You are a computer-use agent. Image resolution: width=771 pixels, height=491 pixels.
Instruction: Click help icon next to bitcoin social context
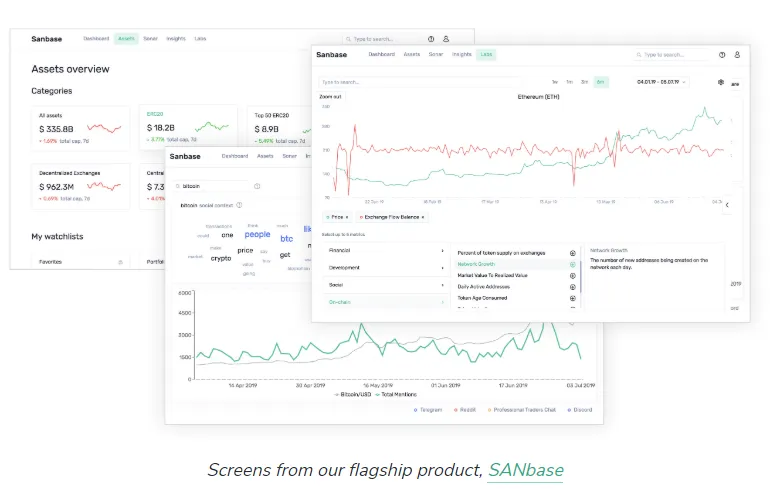point(239,205)
